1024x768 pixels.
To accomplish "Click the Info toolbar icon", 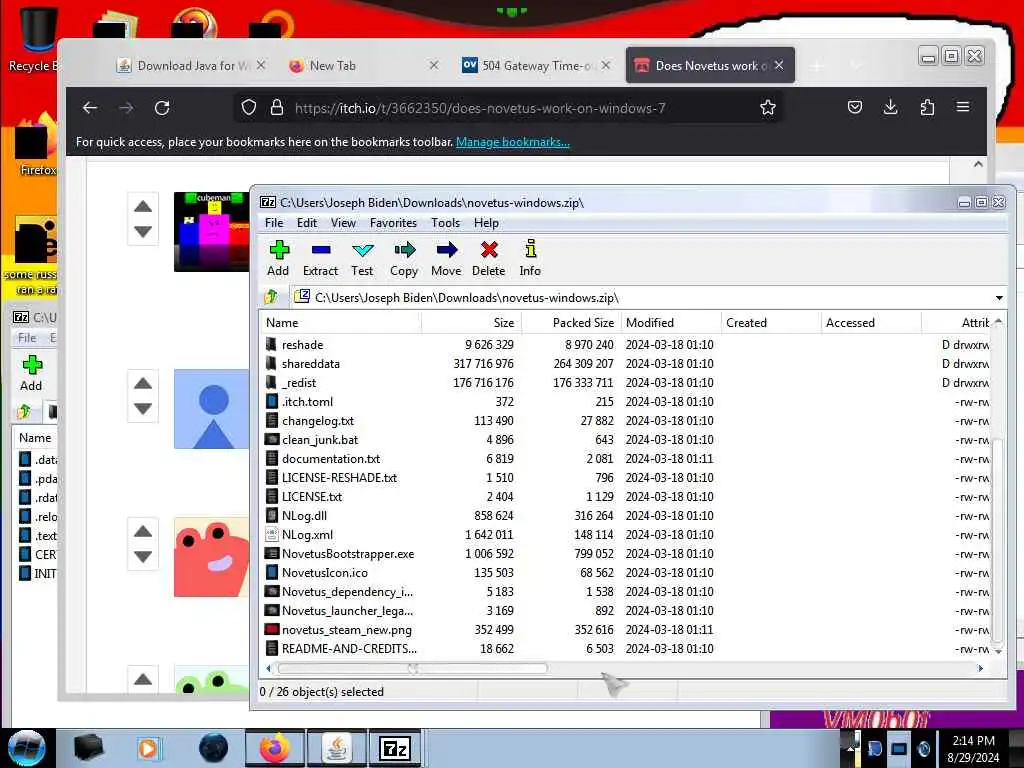I will coord(530,259).
